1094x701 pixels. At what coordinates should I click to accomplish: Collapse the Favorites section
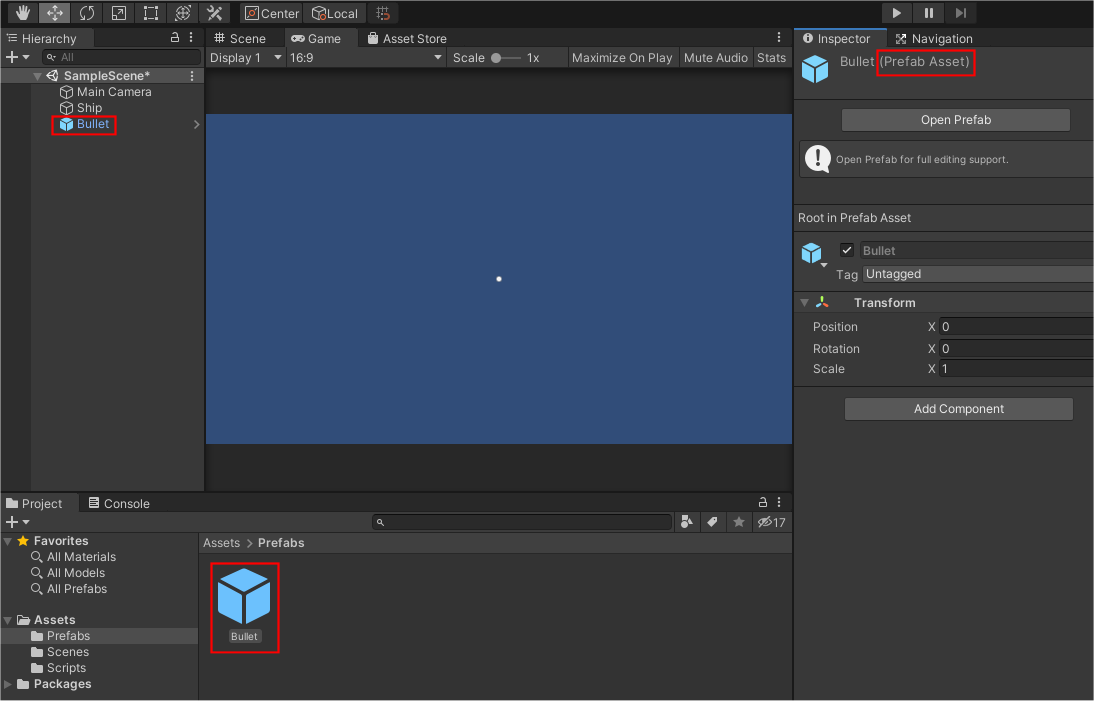point(8,541)
